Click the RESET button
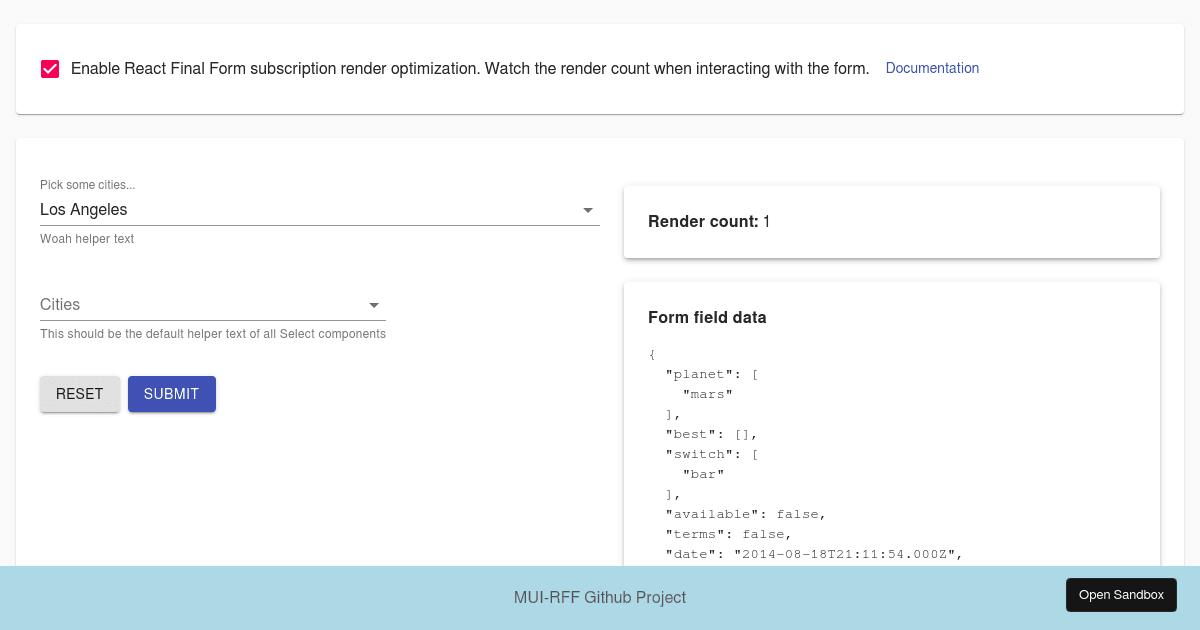 tap(80, 394)
